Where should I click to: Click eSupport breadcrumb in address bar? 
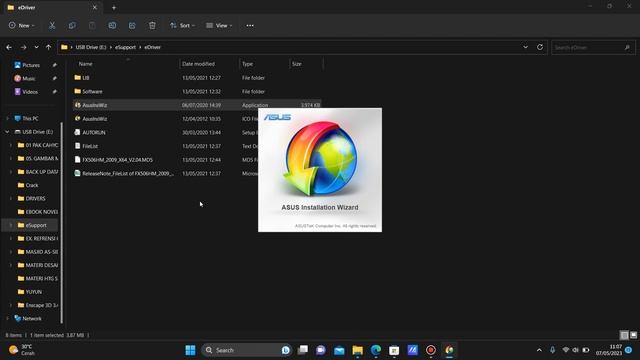[125, 47]
